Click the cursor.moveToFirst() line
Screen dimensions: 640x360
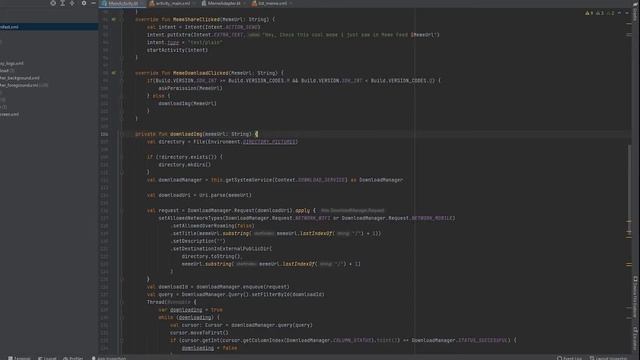[x=199, y=333]
